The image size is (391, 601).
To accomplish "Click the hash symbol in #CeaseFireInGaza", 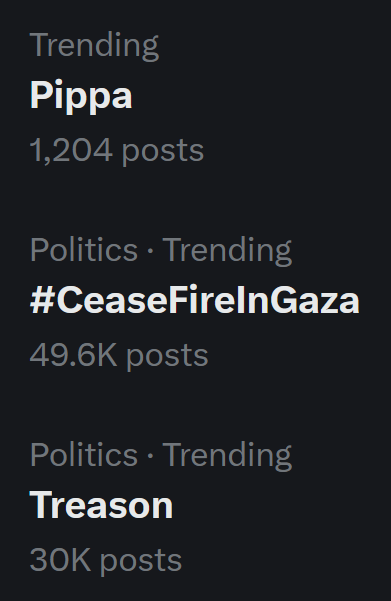I will tap(42, 300).
